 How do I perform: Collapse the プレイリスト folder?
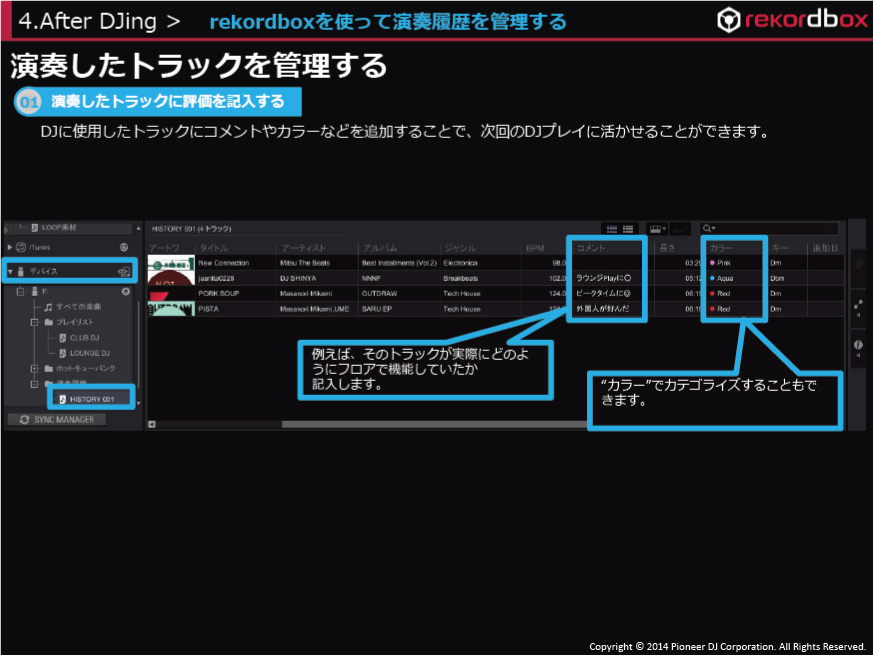coord(34,322)
